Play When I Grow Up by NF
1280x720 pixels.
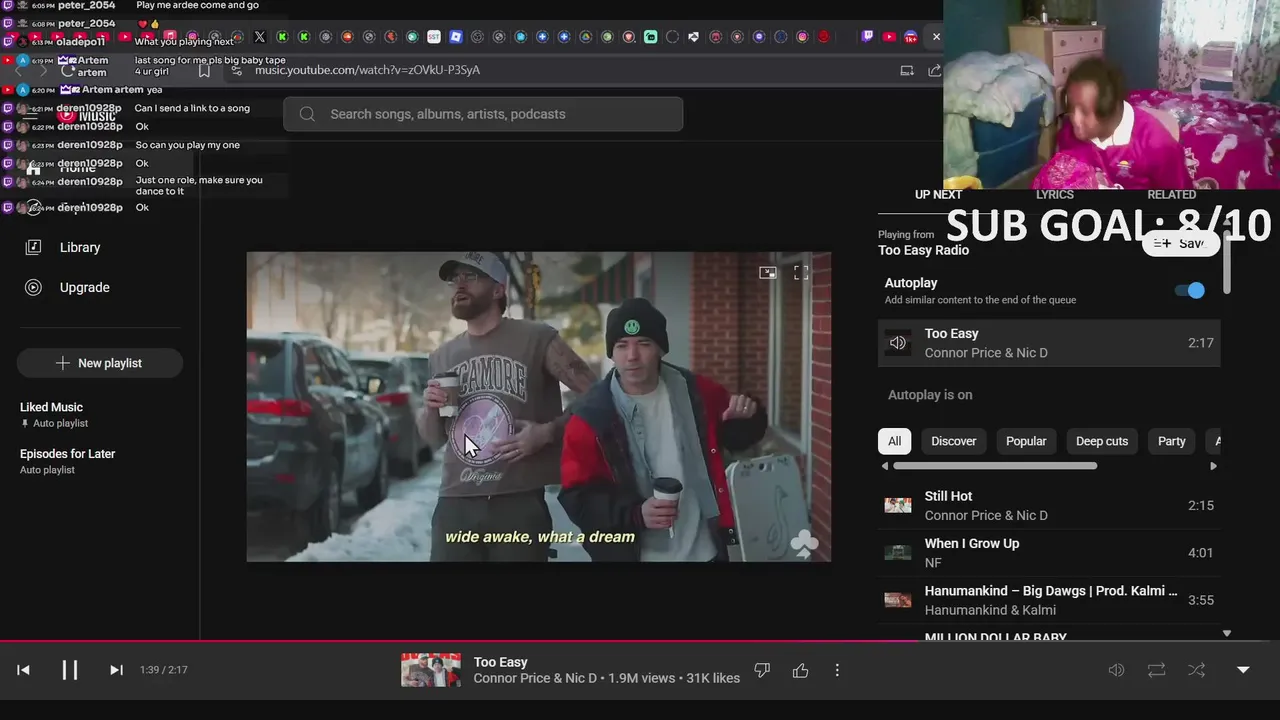[x=1049, y=552]
